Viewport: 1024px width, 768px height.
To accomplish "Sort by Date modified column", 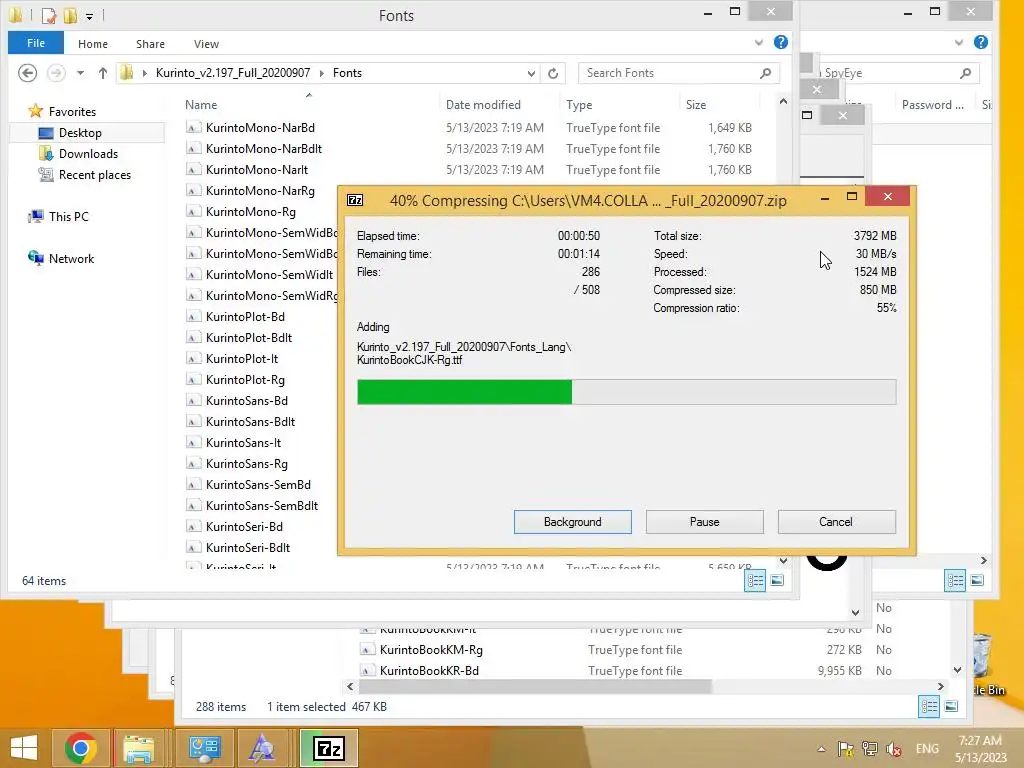I will click(483, 104).
